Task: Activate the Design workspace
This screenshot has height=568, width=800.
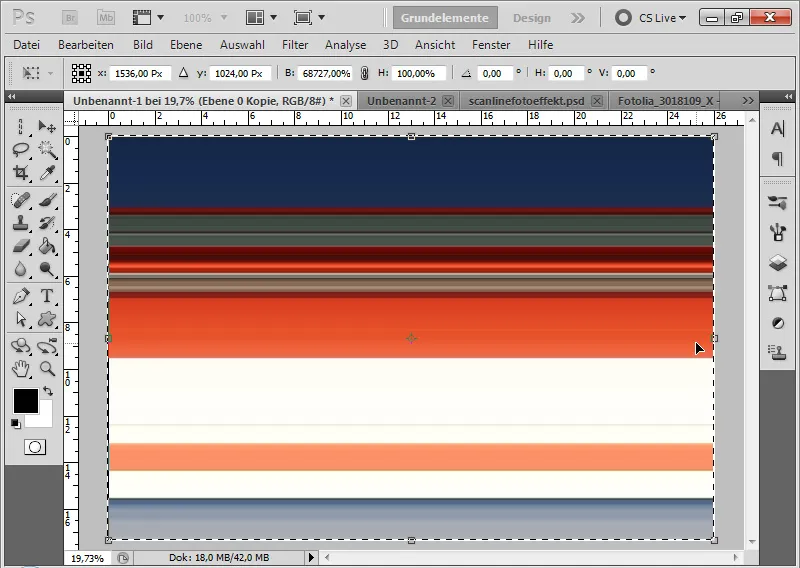Action: [x=532, y=18]
